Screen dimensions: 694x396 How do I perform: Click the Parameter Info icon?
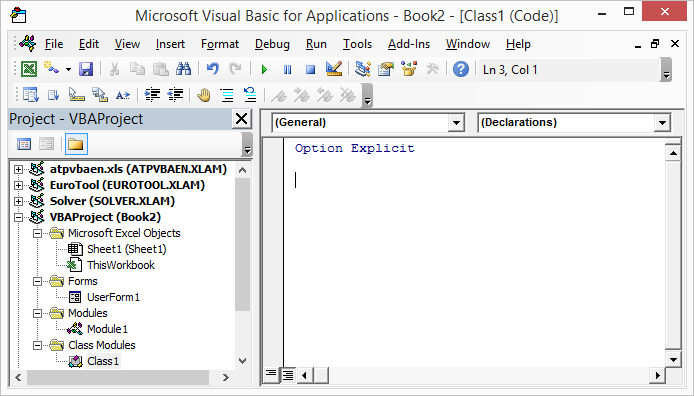(x=100, y=95)
